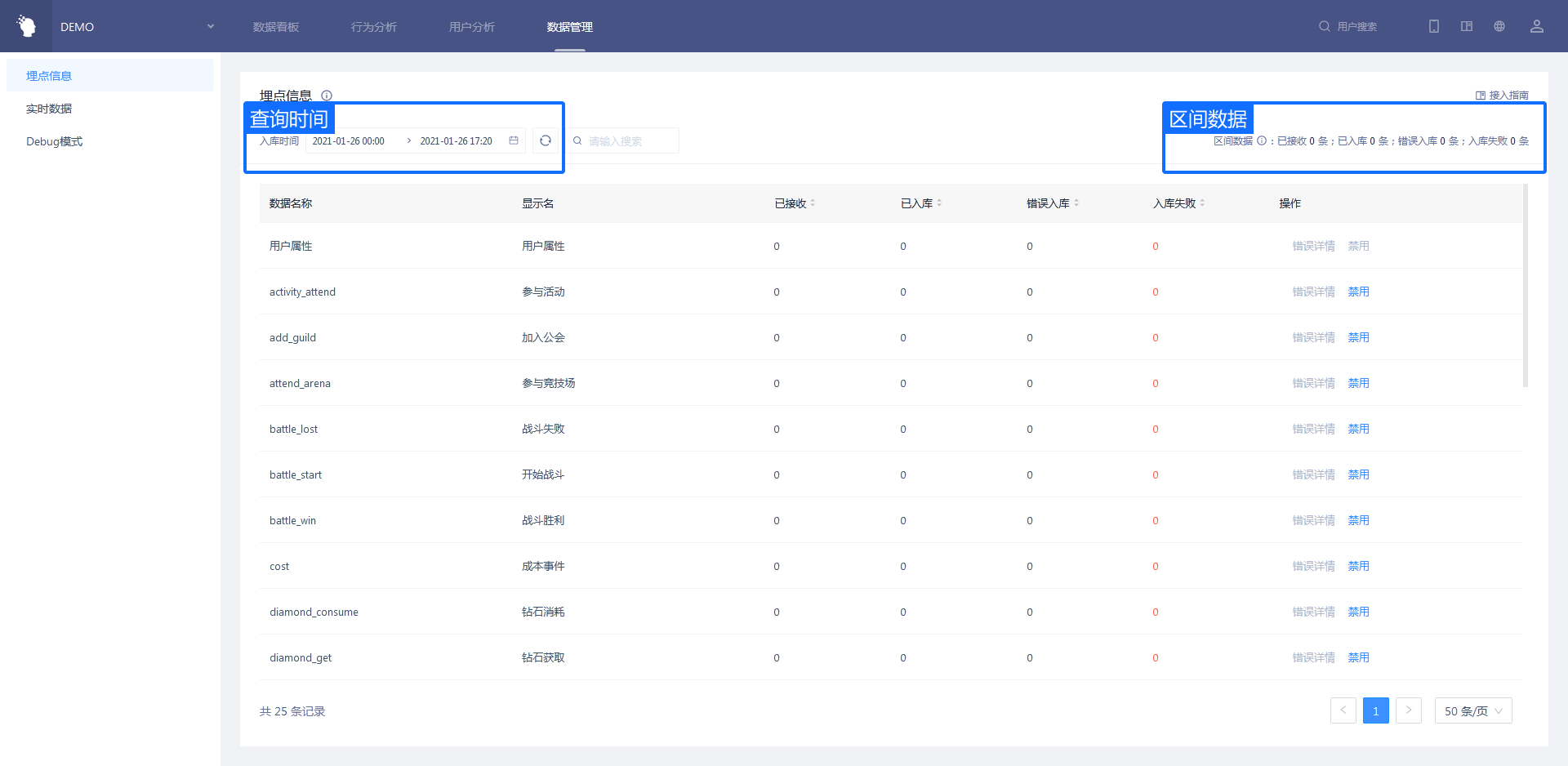Open the user account profile icon
Viewport: 1568px width, 766px height.
click(1536, 26)
